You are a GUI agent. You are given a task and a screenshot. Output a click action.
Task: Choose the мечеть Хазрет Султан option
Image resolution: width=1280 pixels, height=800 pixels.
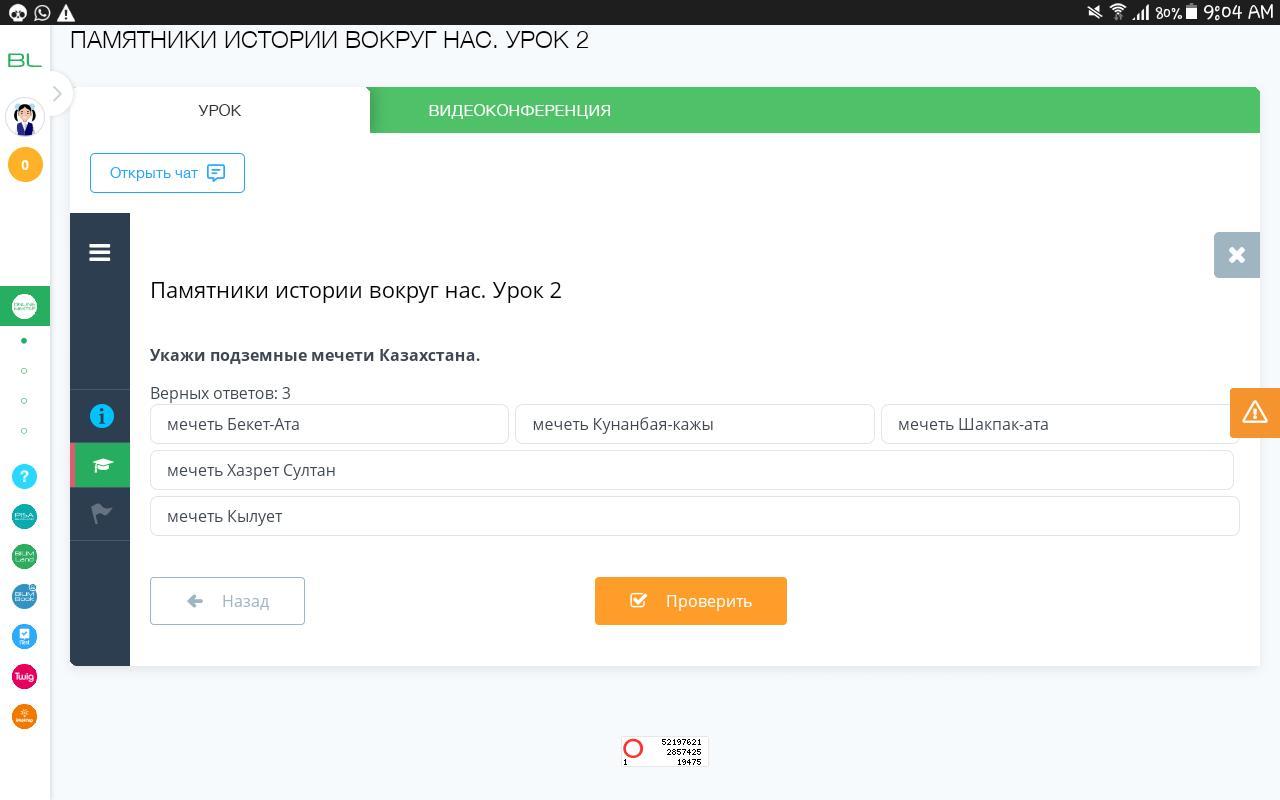[x=691, y=470]
